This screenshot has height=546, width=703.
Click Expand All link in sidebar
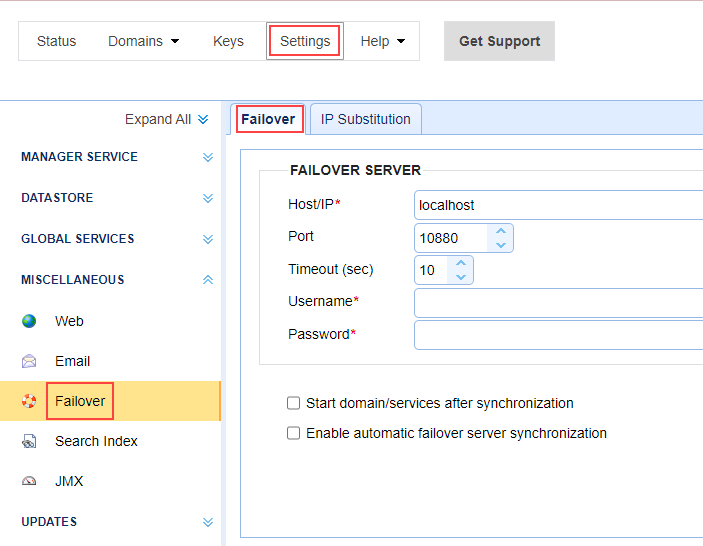166,119
